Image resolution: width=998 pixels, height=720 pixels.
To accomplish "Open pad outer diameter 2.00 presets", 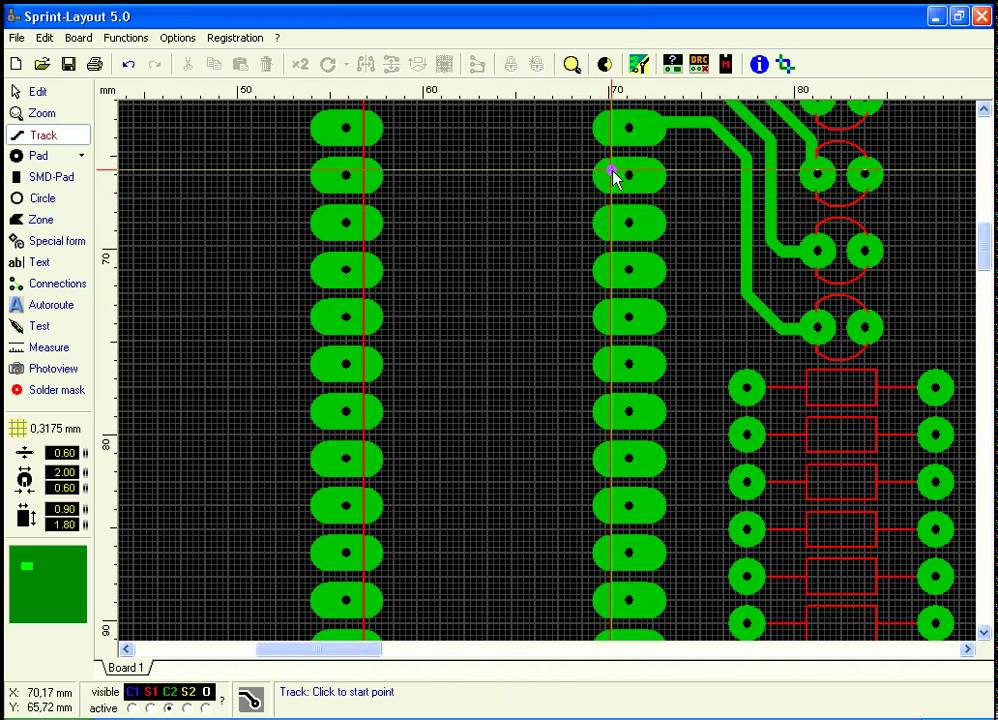I will (x=85, y=472).
